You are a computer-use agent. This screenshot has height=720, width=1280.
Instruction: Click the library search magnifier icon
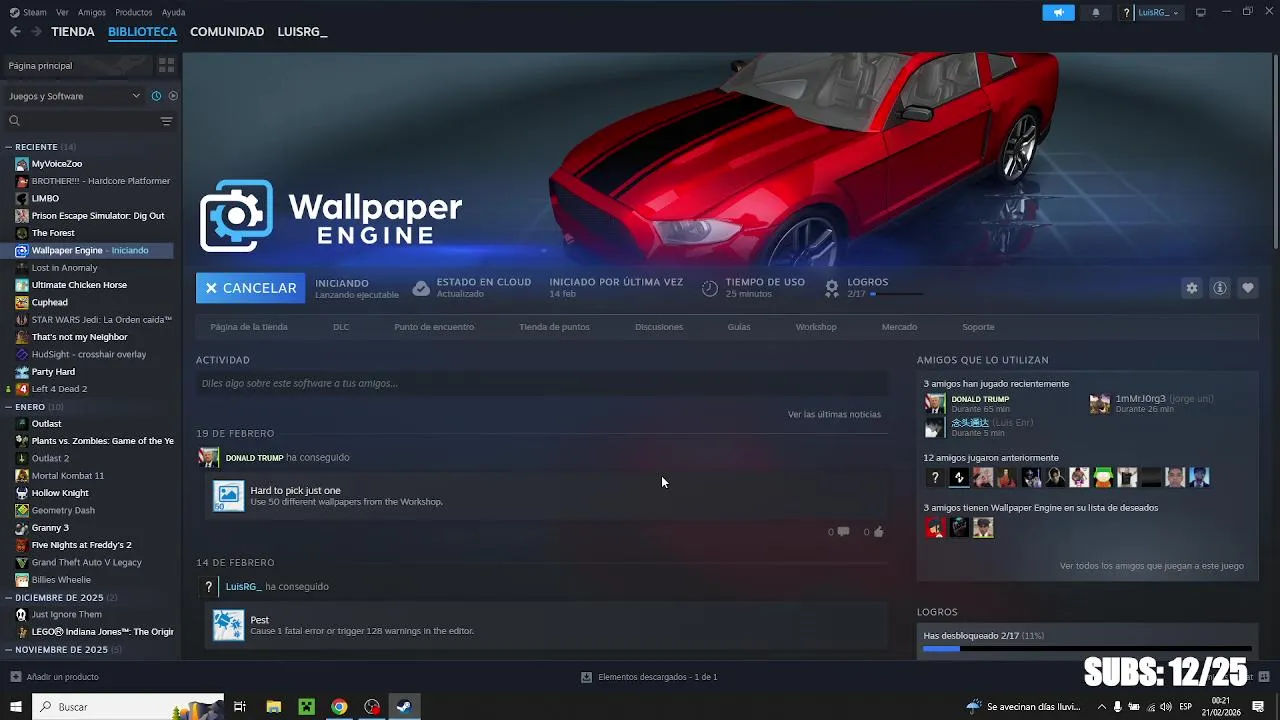pos(14,121)
